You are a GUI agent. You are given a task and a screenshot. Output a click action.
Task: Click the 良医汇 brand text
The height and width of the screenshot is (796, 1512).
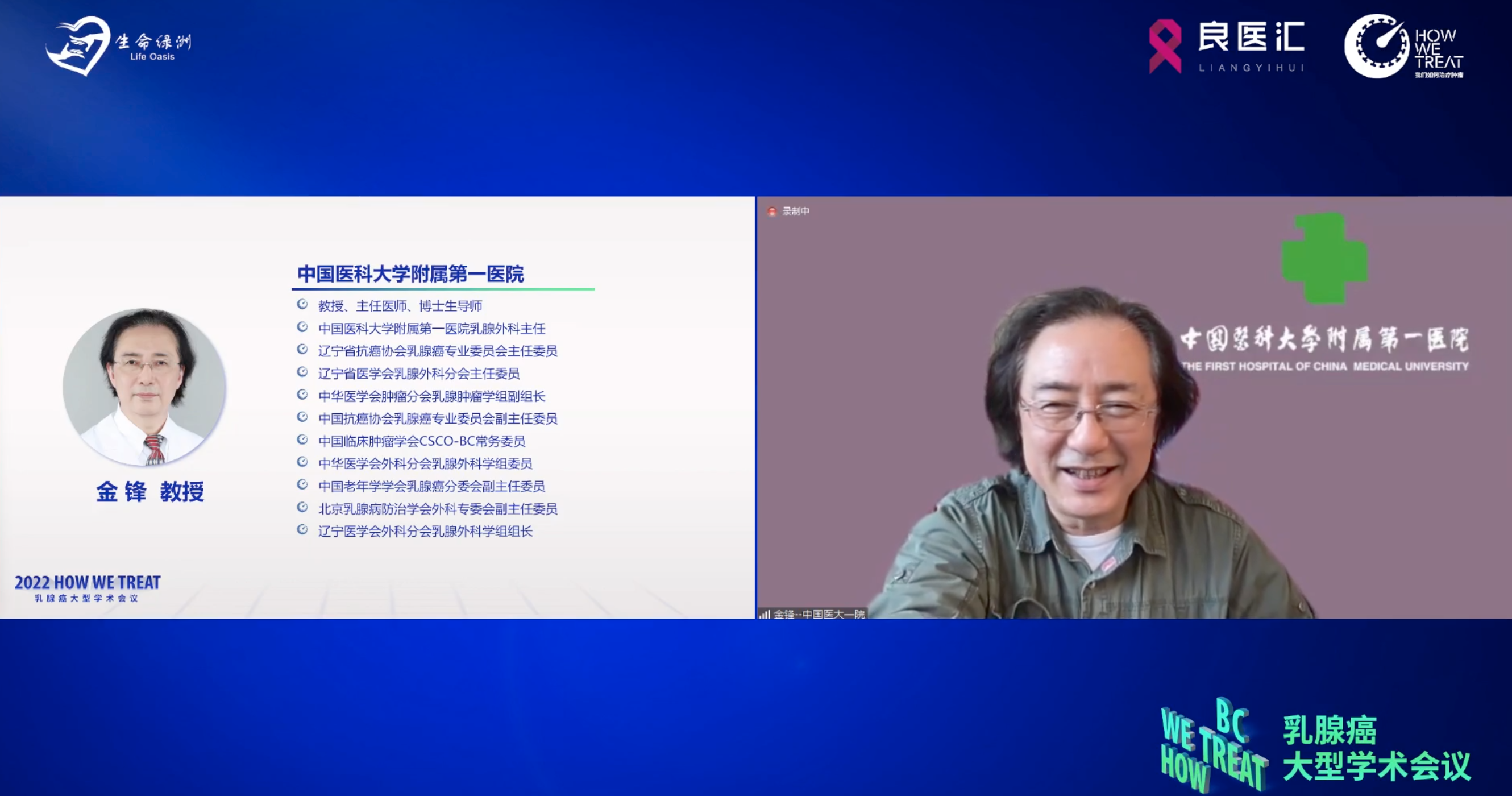[1251, 38]
